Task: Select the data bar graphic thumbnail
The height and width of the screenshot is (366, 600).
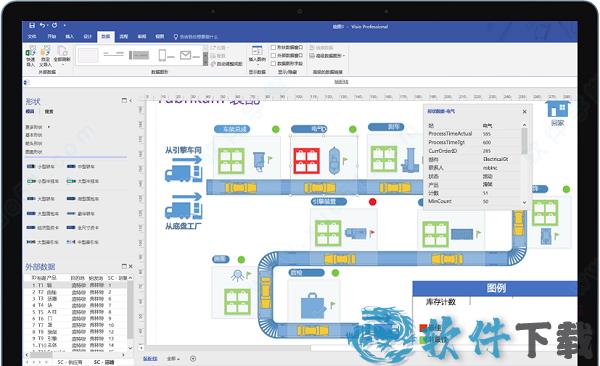Action: pos(139,55)
